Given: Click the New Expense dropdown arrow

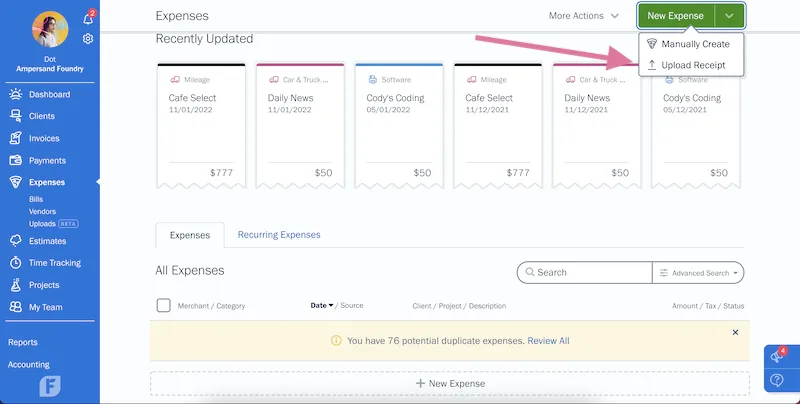Looking at the screenshot, I should pos(730,16).
